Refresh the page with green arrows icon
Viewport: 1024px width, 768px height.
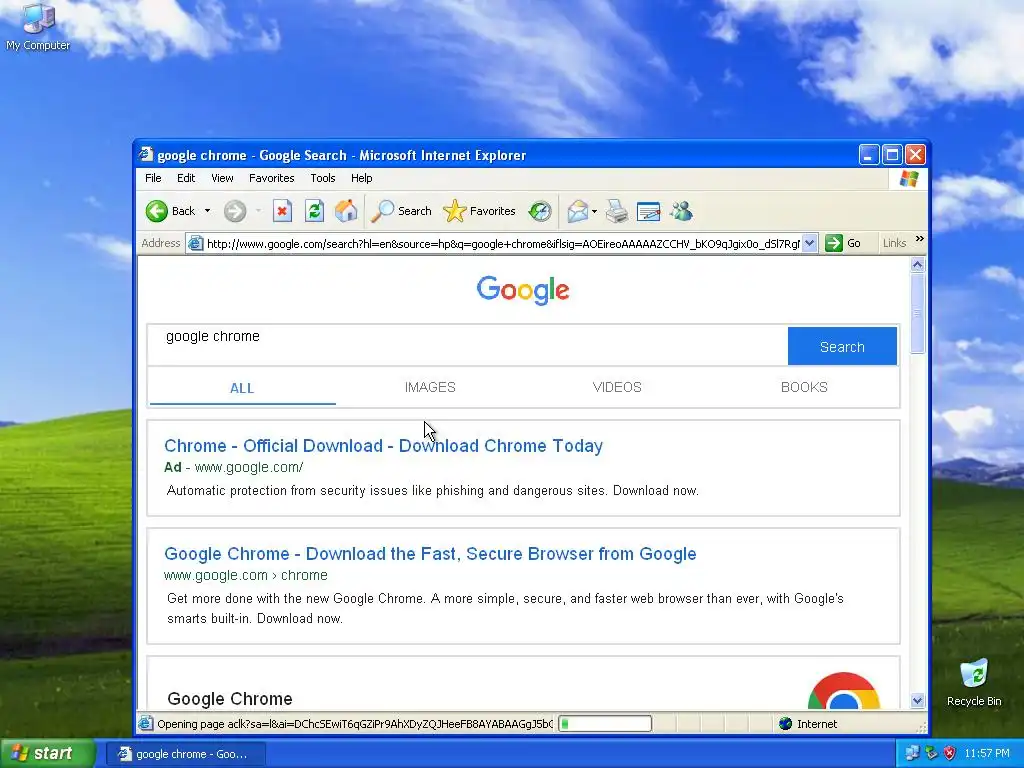pos(314,211)
